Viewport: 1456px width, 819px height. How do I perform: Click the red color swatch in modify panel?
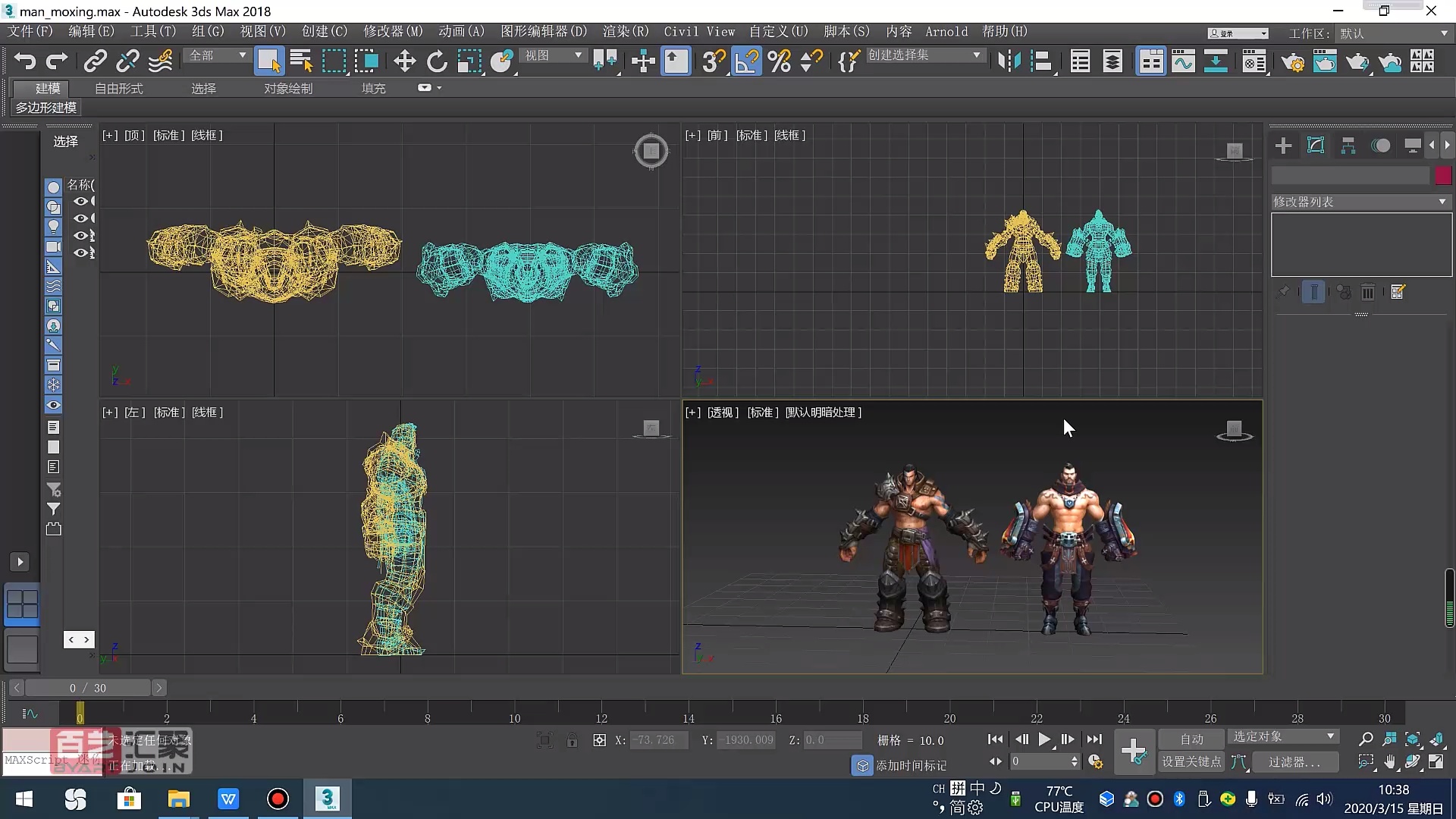coord(1443,174)
